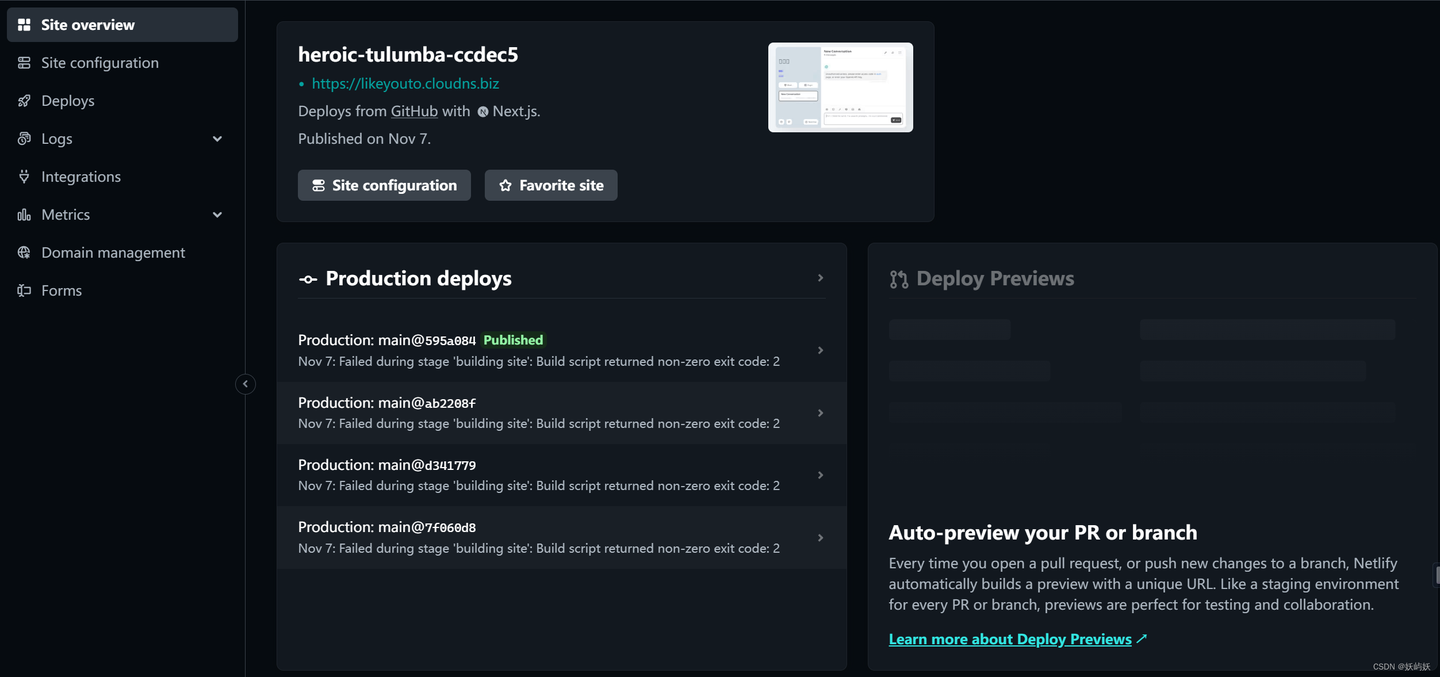This screenshot has height=677, width=1440.
Task: Click the Forms sidebar icon
Action: 24,291
